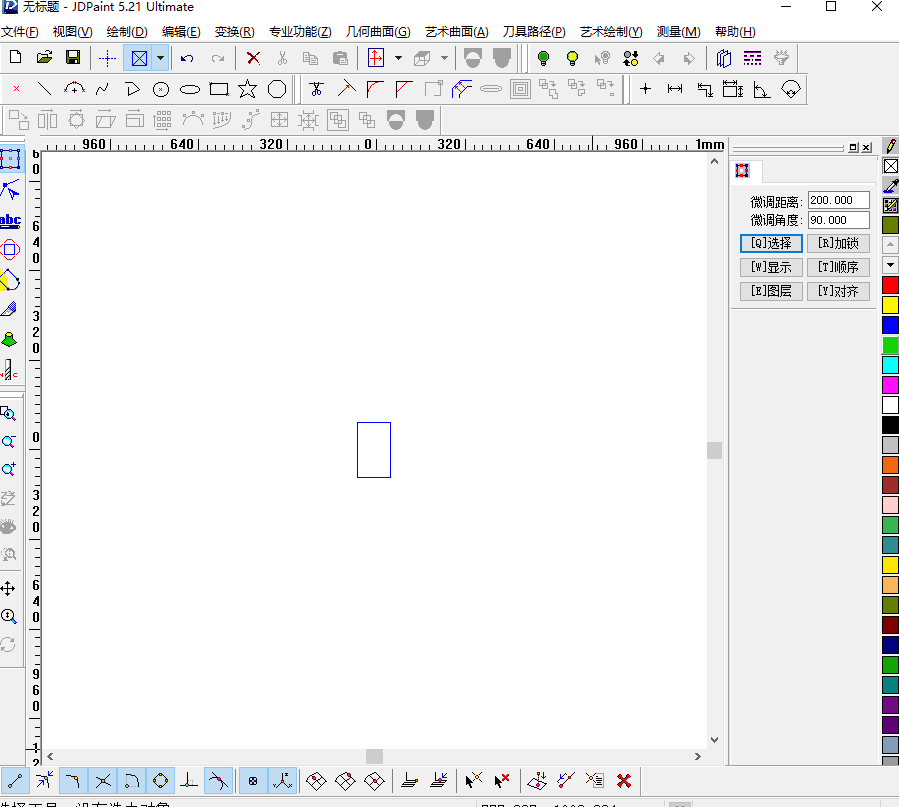Screen dimensions: 899x807
Task: Open the 绘制(D) menu
Action: [127, 32]
